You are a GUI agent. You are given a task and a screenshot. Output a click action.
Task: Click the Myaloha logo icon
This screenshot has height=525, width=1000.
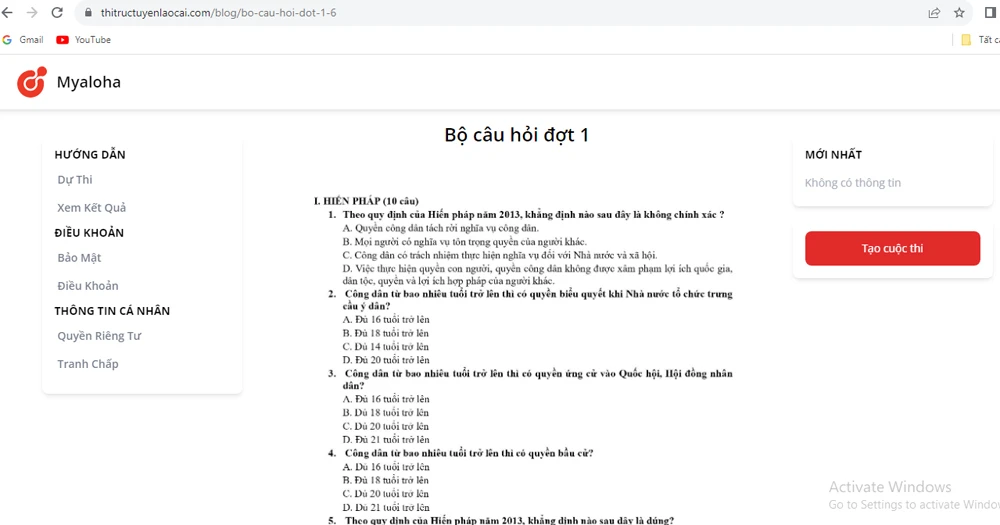[x=31, y=82]
